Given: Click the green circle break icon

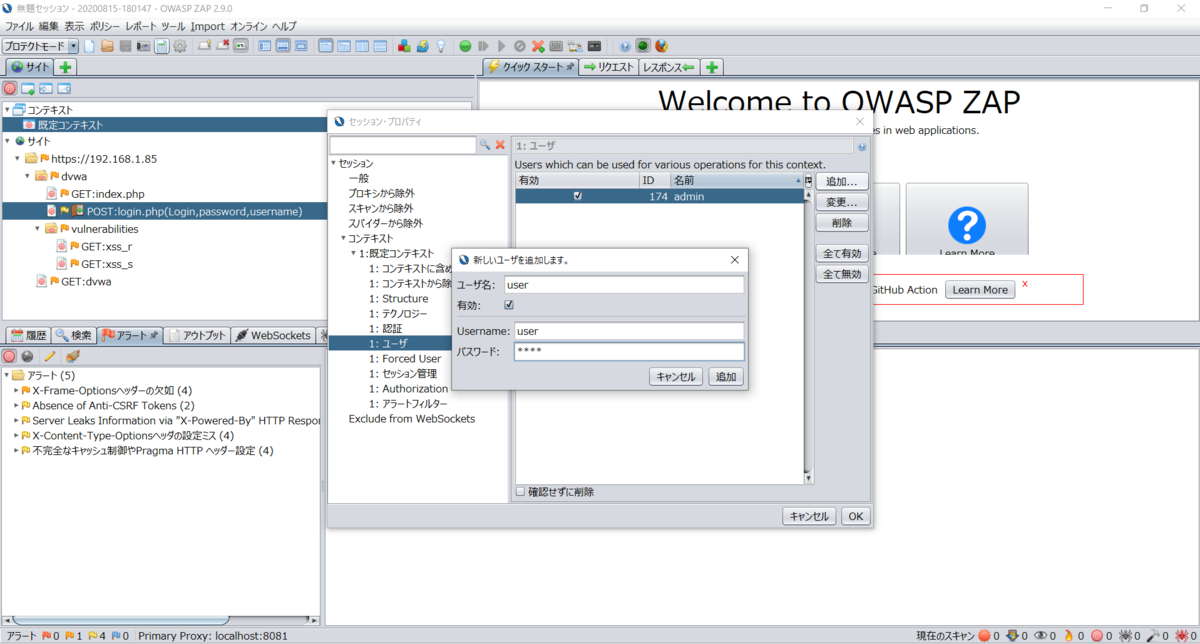Looking at the screenshot, I should pyautogui.click(x=466, y=46).
